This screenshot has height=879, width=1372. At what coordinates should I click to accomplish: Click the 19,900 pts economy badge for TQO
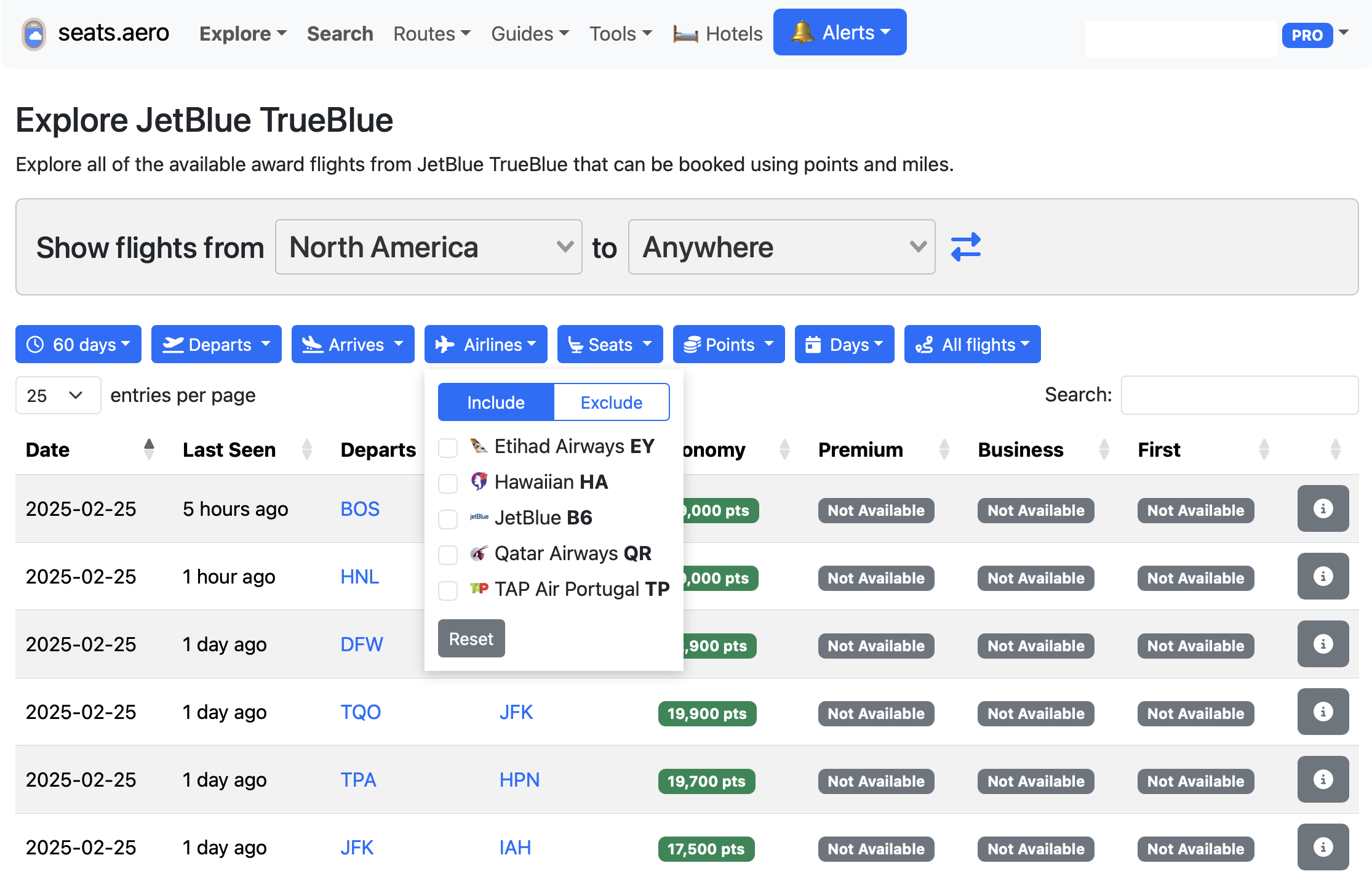pyautogui.click(x=707, y=713)
